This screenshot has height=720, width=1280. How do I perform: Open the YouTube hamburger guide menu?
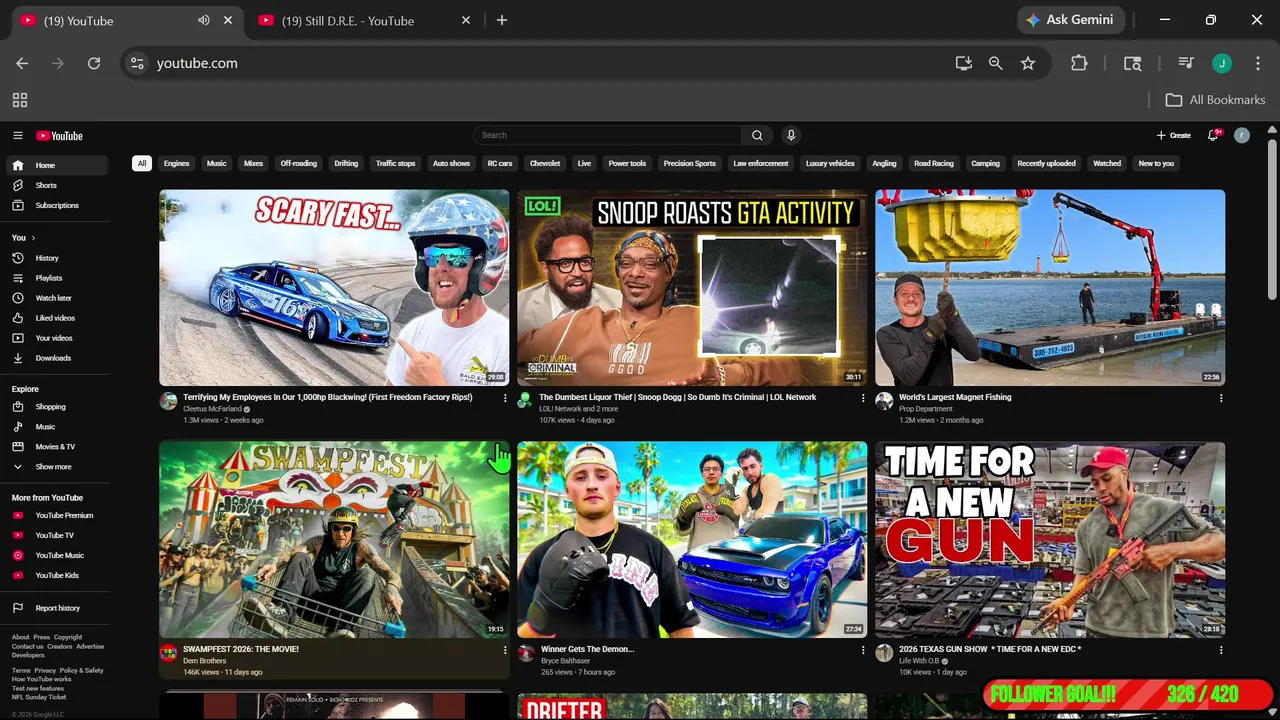click(x=17, y=135)
